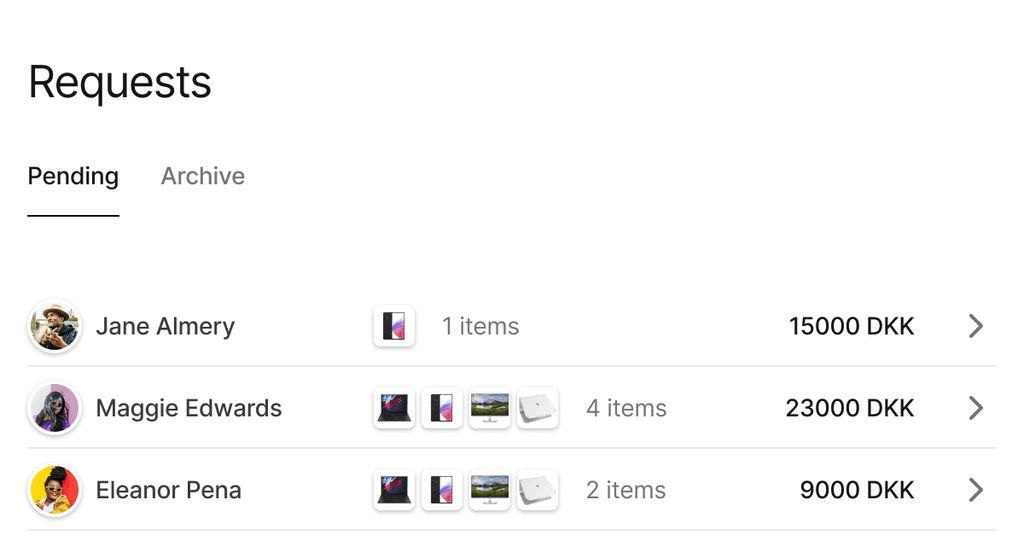Click the phone item in Maggie Edwards' request
This screenshot has height=558, width=1024.
(442, 408)
